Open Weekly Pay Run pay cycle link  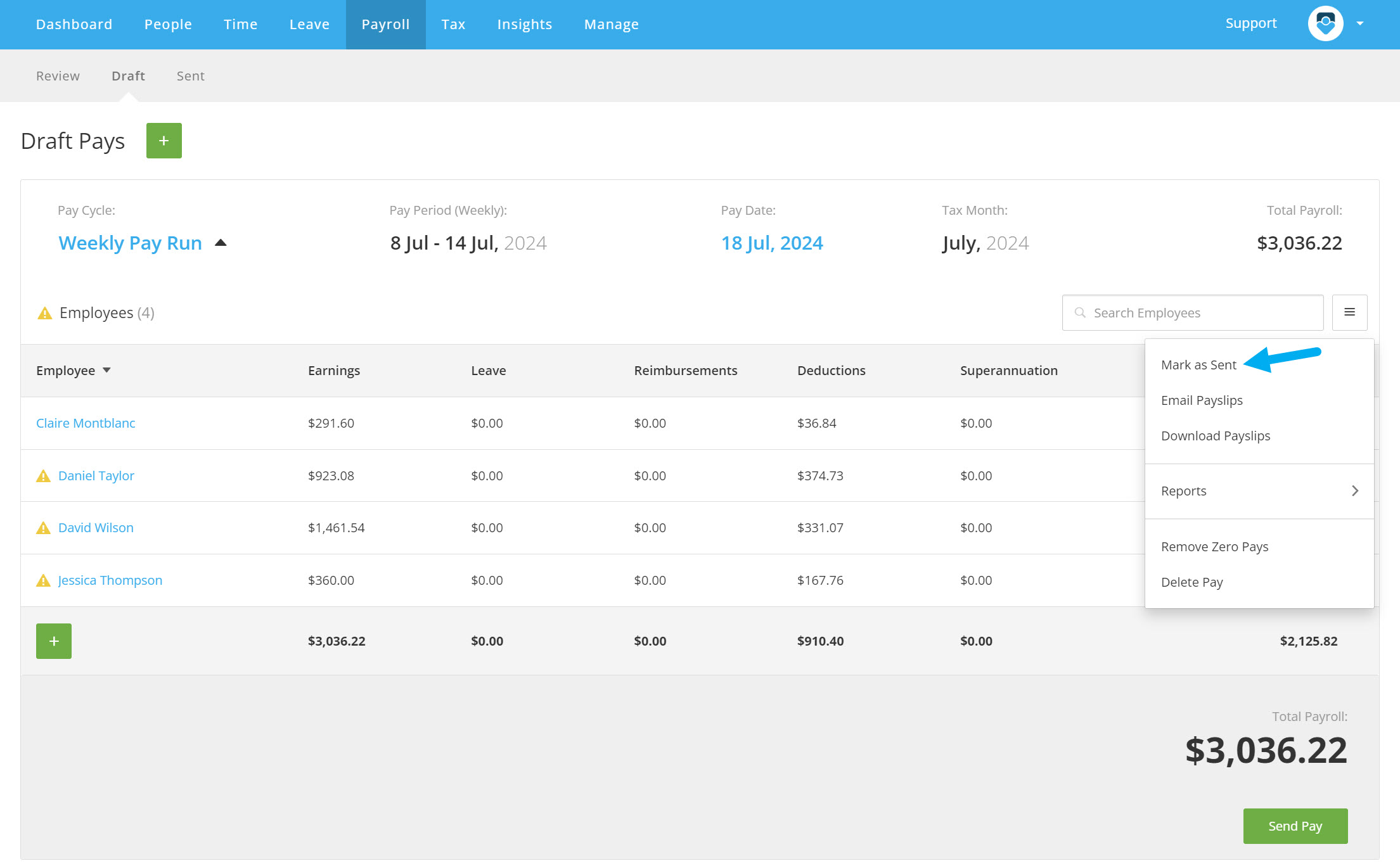click(130, 243)
